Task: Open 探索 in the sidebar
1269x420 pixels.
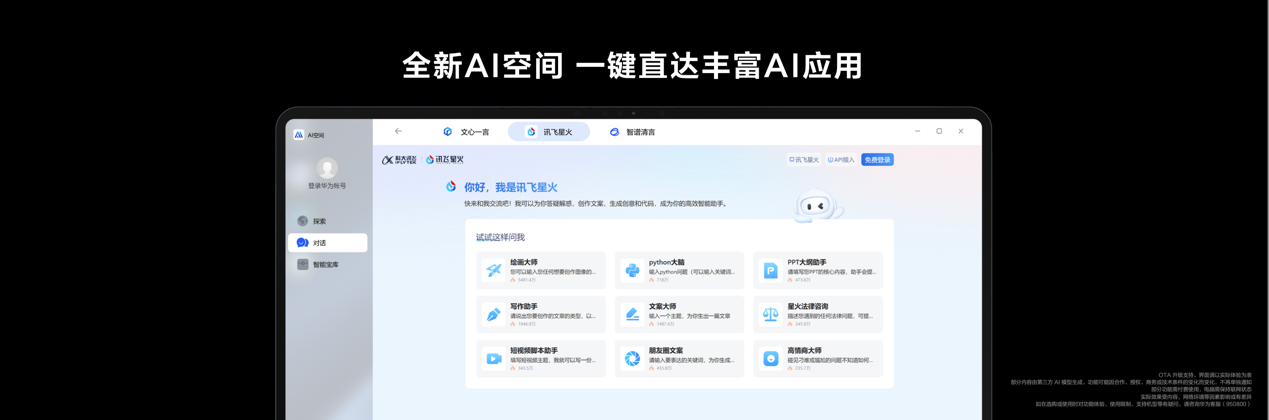Action: 318,221
